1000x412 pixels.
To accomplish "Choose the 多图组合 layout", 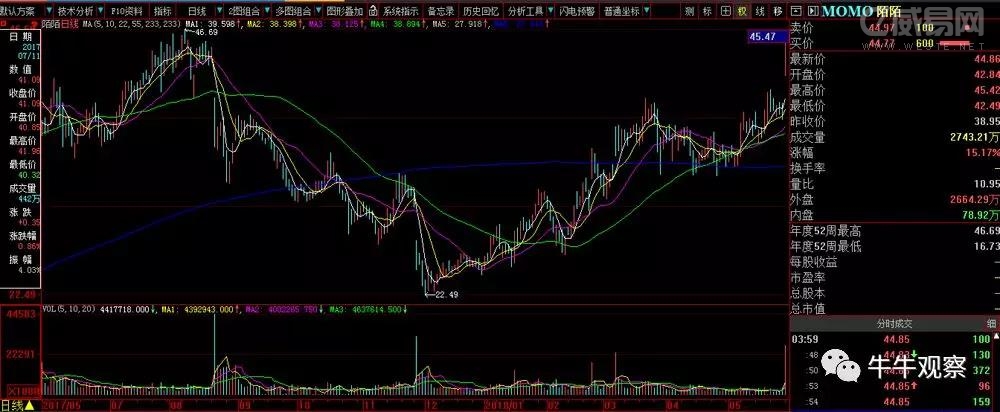I will coord(294,11).
